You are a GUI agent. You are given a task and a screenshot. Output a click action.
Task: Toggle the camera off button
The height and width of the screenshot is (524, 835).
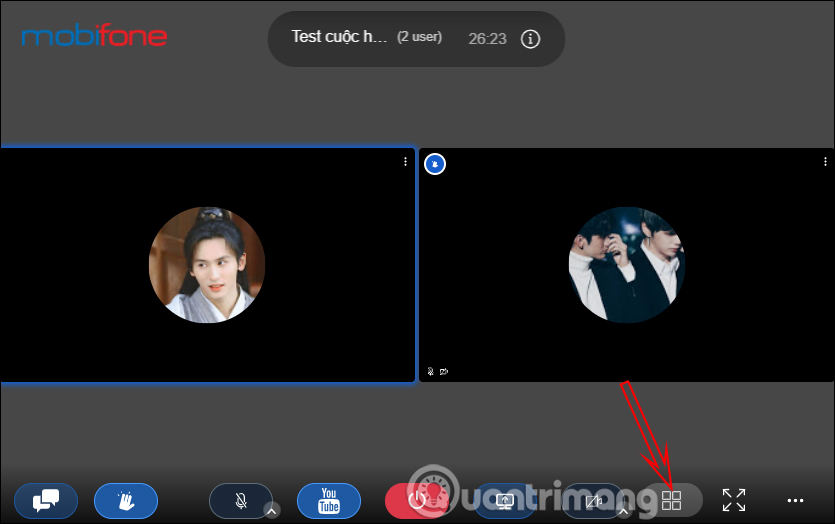tap(593, 501)
